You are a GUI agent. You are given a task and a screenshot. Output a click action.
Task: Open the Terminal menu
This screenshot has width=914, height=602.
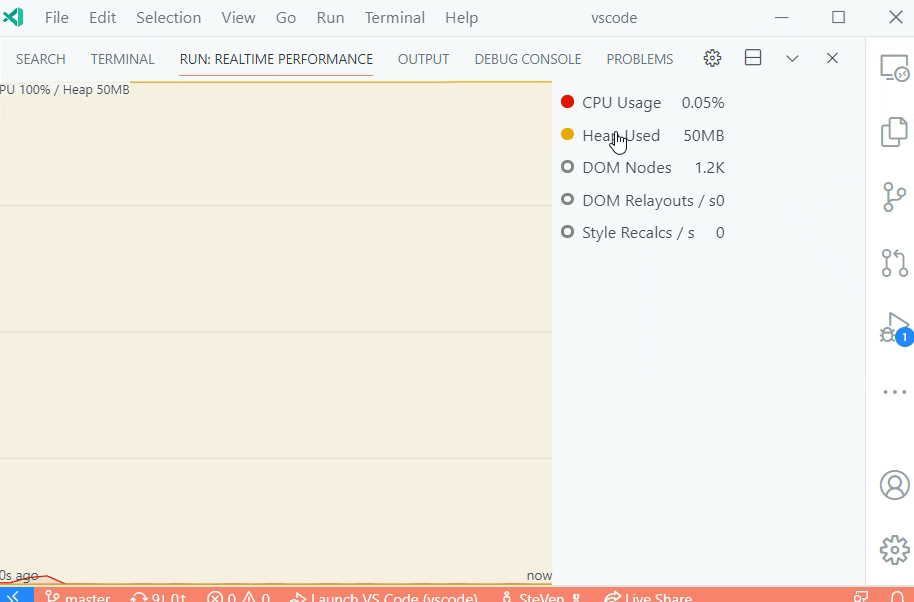point(394,17)
